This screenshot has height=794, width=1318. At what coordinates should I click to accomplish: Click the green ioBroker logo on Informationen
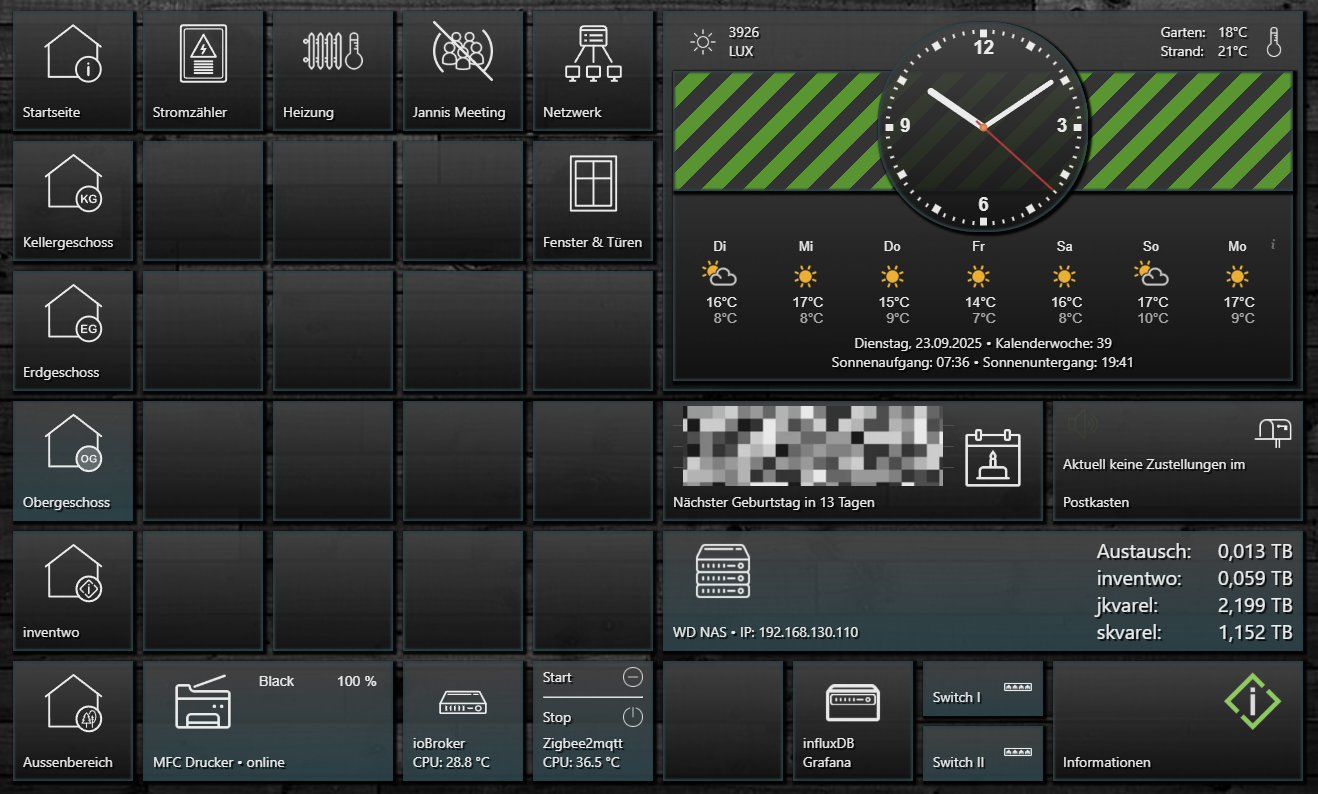[x=1253, y=702]
